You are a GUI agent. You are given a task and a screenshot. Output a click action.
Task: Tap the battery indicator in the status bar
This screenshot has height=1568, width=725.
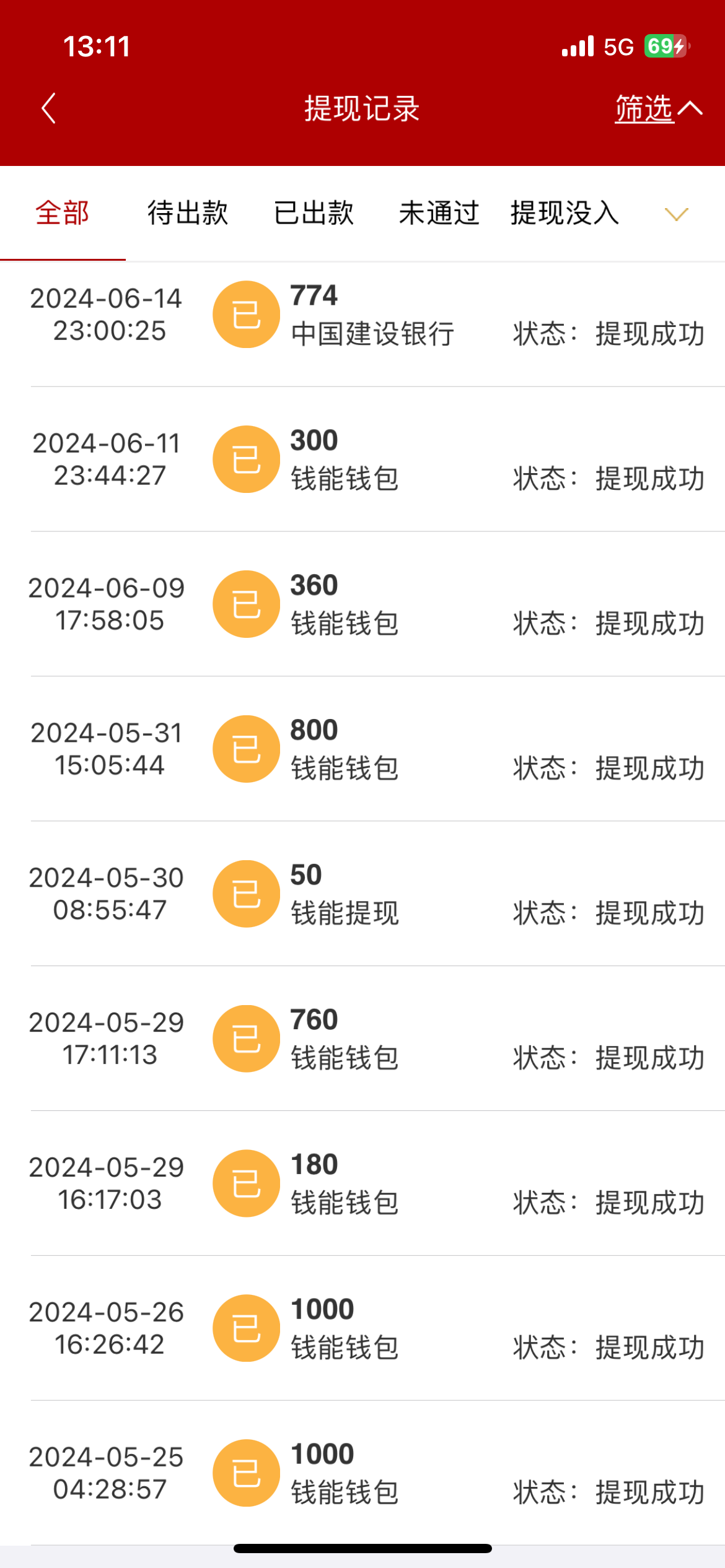click(x=666, y=46)
